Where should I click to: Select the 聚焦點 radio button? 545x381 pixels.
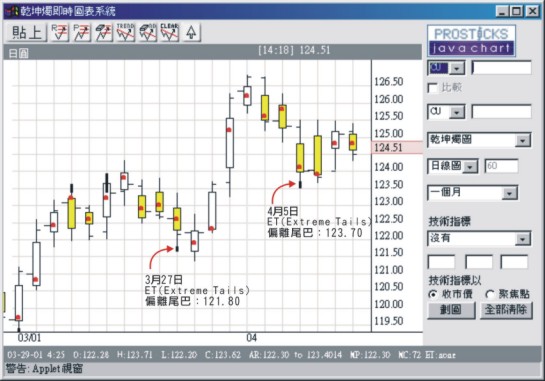(x=490, y=294)
